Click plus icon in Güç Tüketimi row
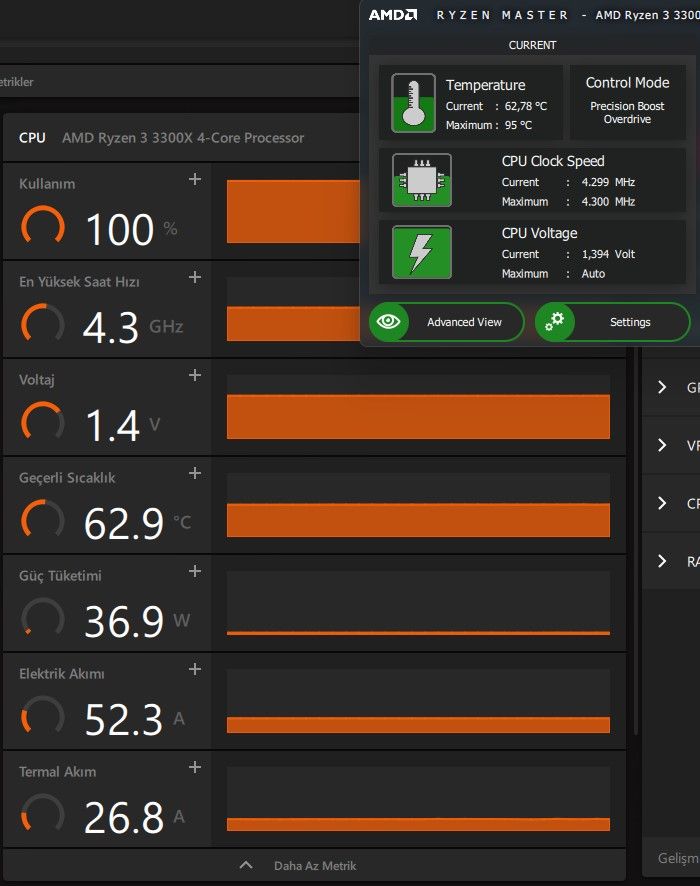This screenshot has width=700, height=886. pyautogui.click(x=195, y=571)
